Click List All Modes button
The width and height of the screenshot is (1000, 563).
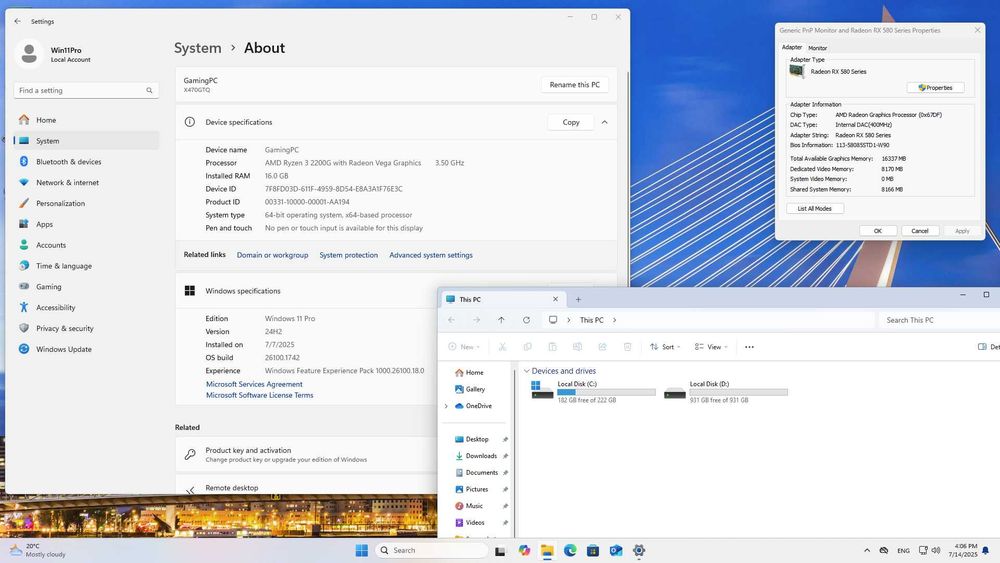[x=815, y=208]
